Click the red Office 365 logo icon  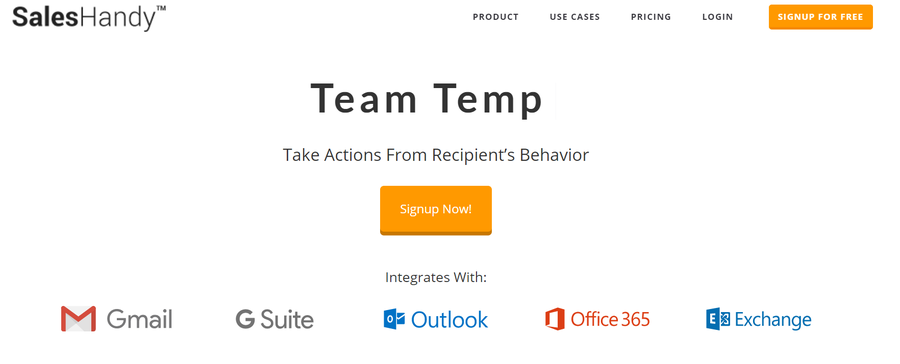(555, 319)
